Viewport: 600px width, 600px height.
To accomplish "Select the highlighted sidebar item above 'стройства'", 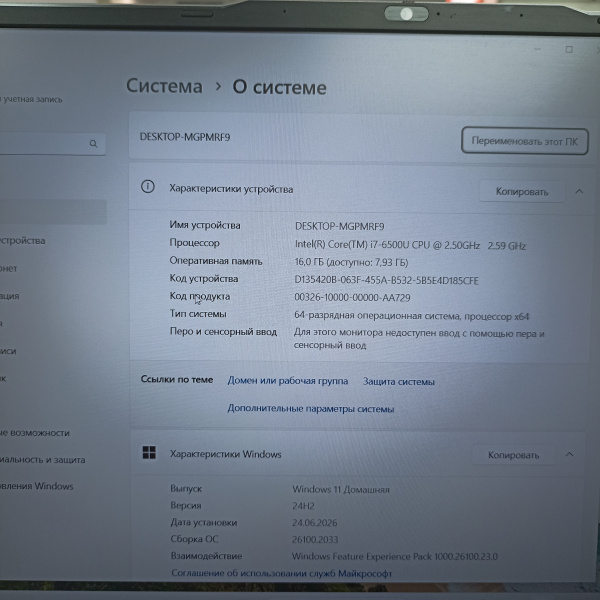I will point(53,212).
